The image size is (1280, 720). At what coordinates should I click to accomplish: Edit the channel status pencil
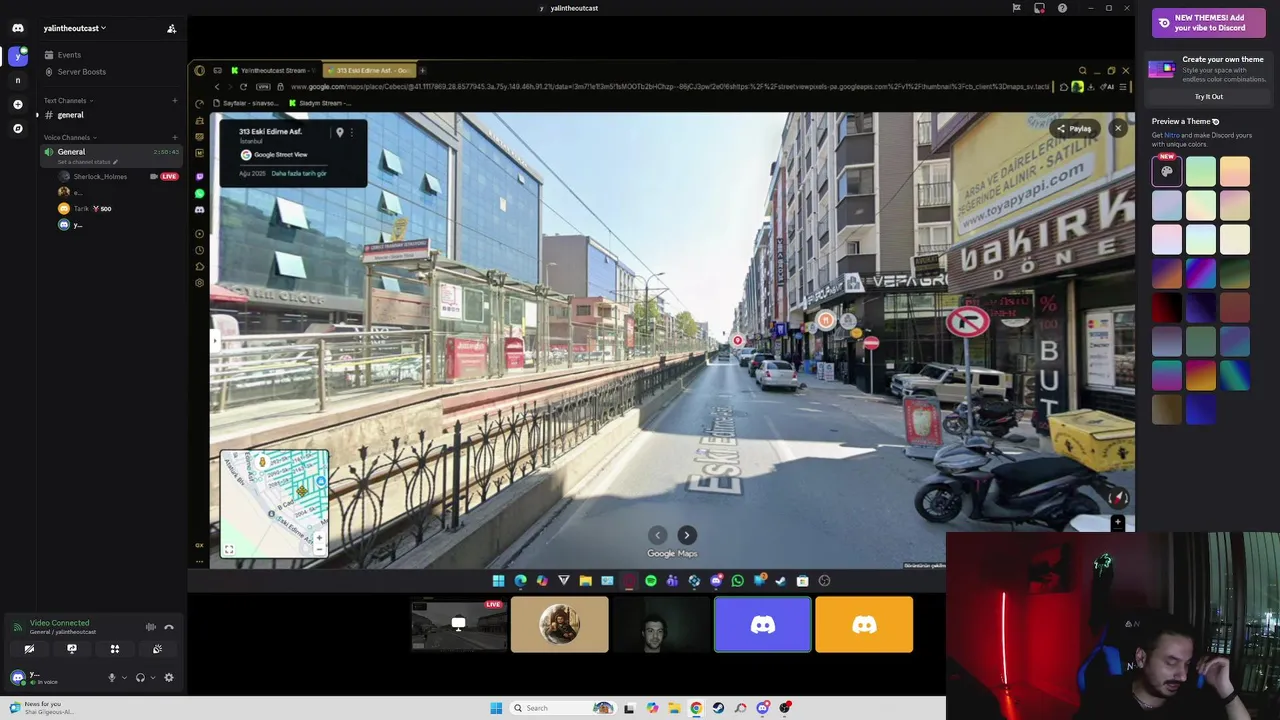click(115, 162)
